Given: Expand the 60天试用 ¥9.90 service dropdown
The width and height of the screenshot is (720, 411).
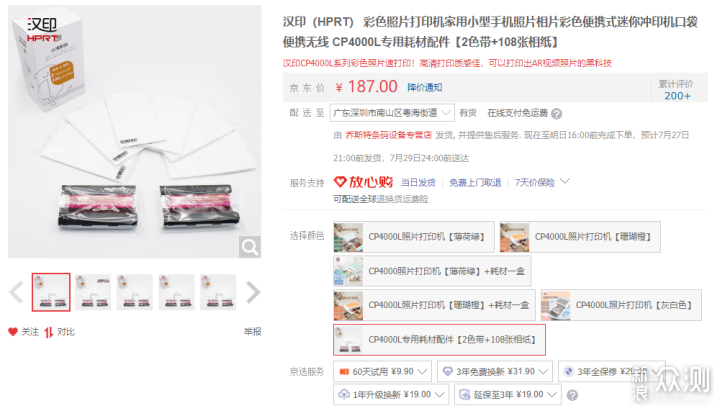Looking at the screenshot, I should 382,372.
